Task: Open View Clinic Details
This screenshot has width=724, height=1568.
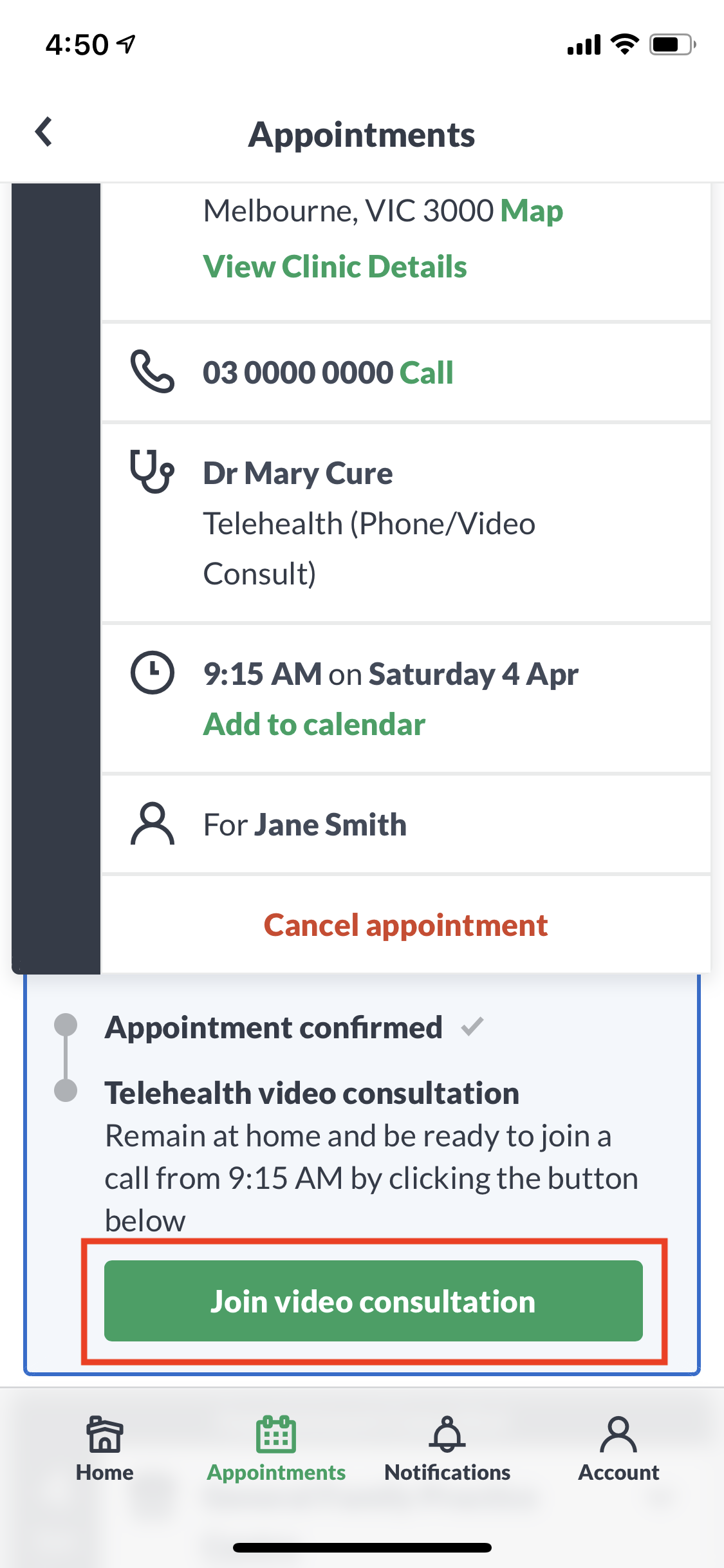Action: click(335, 266)
